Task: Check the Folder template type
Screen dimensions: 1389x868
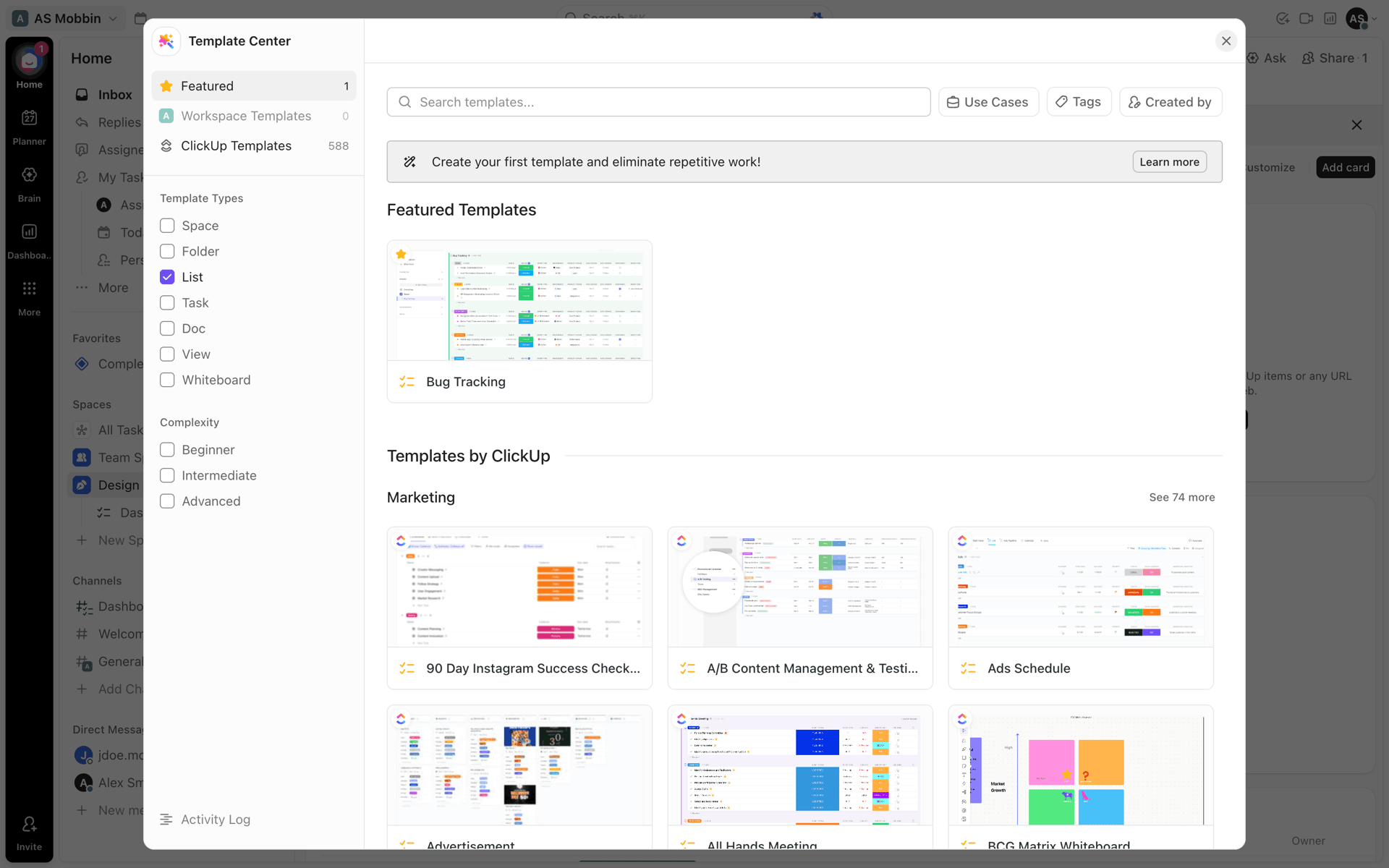Action: (167, 251)
